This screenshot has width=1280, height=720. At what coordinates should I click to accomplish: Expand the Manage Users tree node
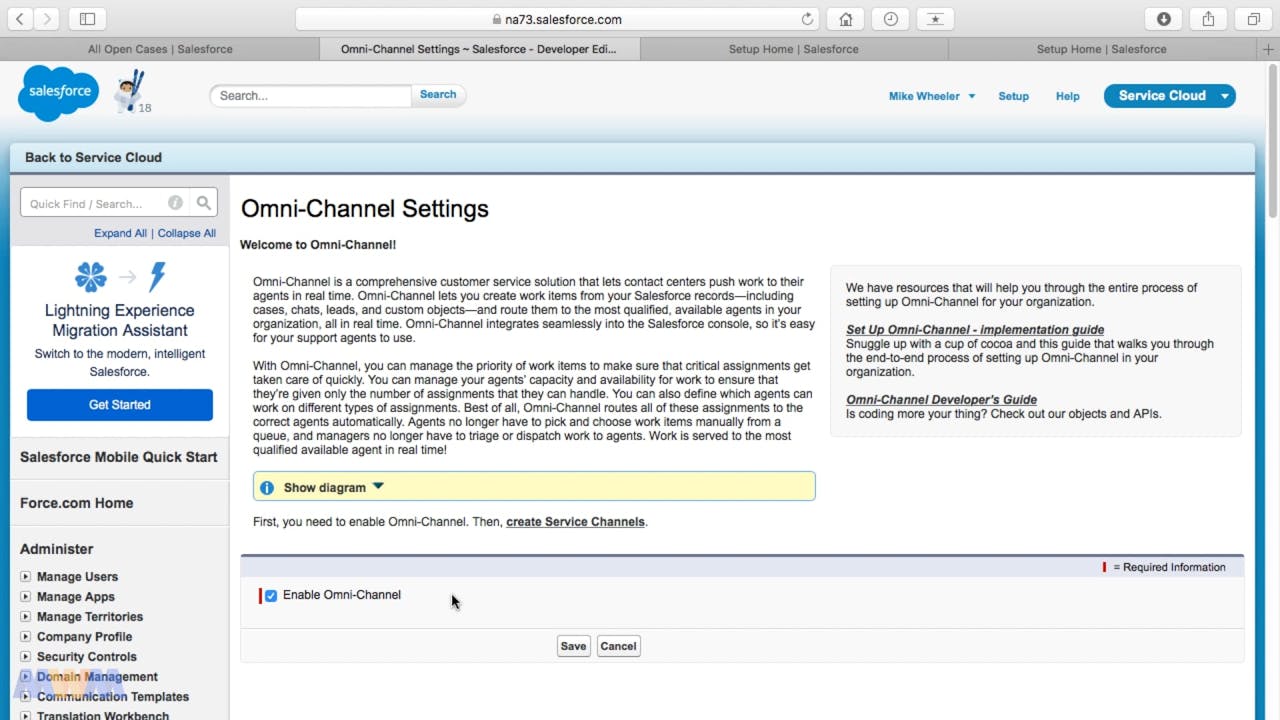tap(26, 577)
